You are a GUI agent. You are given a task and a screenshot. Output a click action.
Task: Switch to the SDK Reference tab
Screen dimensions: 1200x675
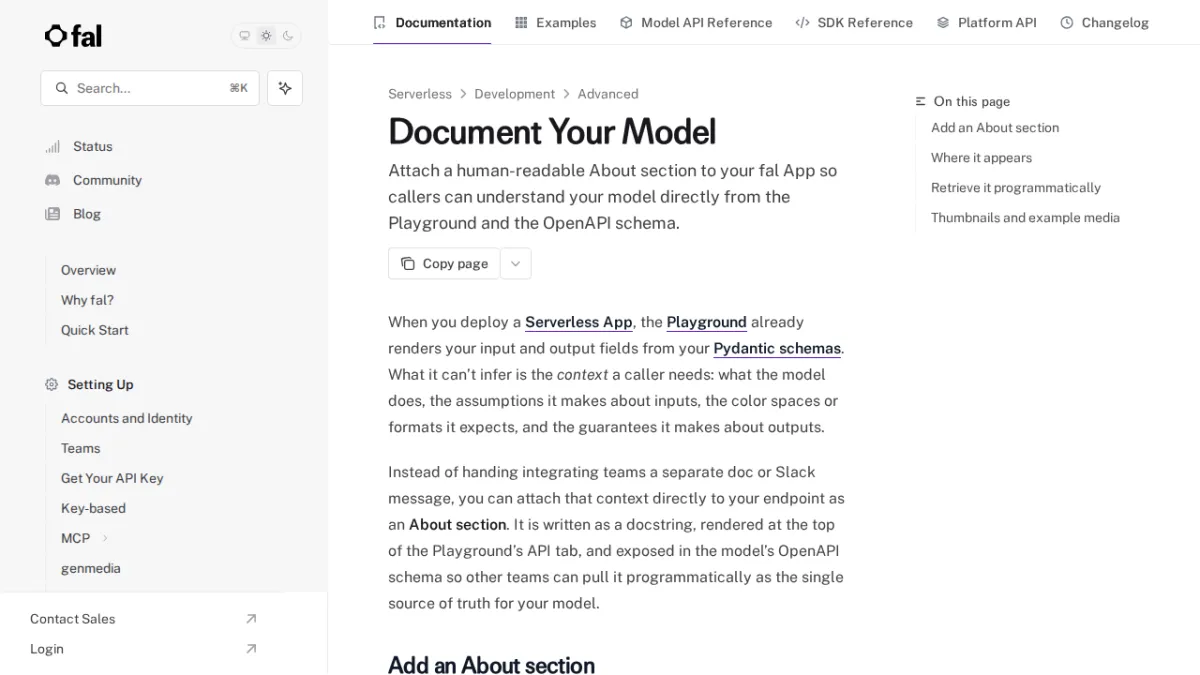click(854, 22)
